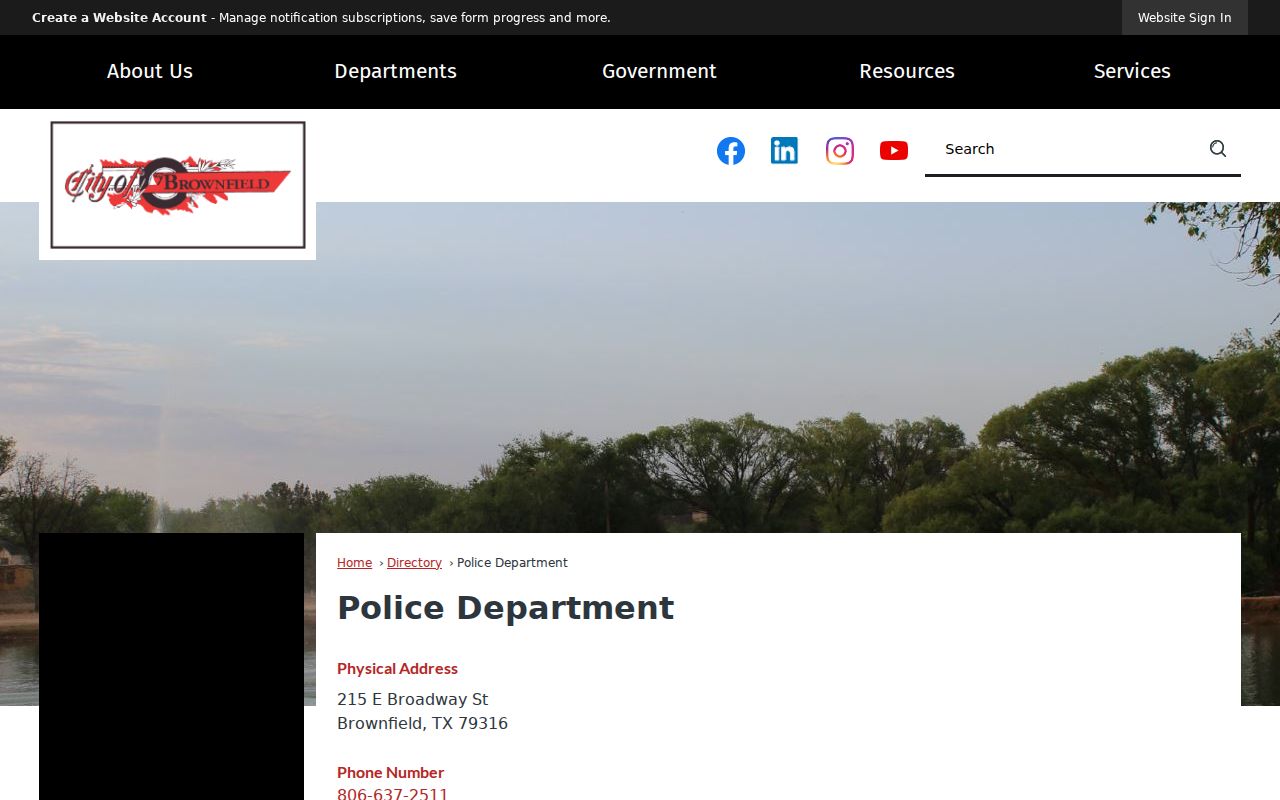Image resolution: width=1280 pixels, height=800 pixels.
Task: Click the Website Sign In button
Action: tap(1185, 18)
